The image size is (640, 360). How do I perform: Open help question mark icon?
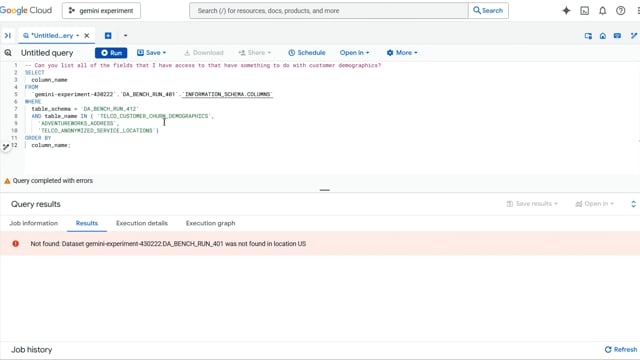[x=620, y=11]
